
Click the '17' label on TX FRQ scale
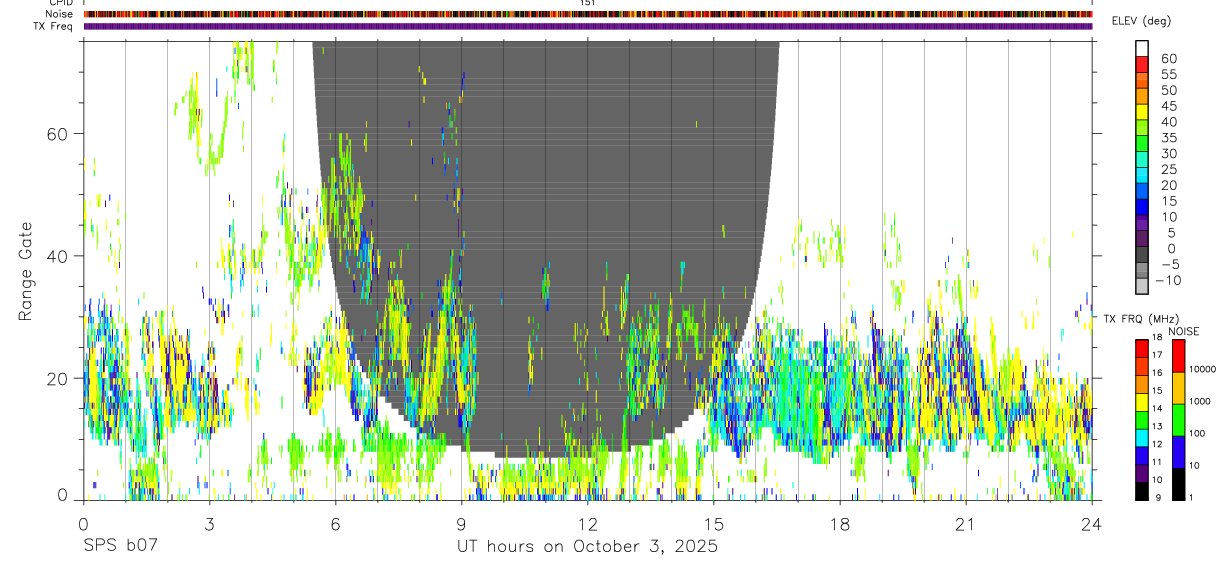(1157, 355)
